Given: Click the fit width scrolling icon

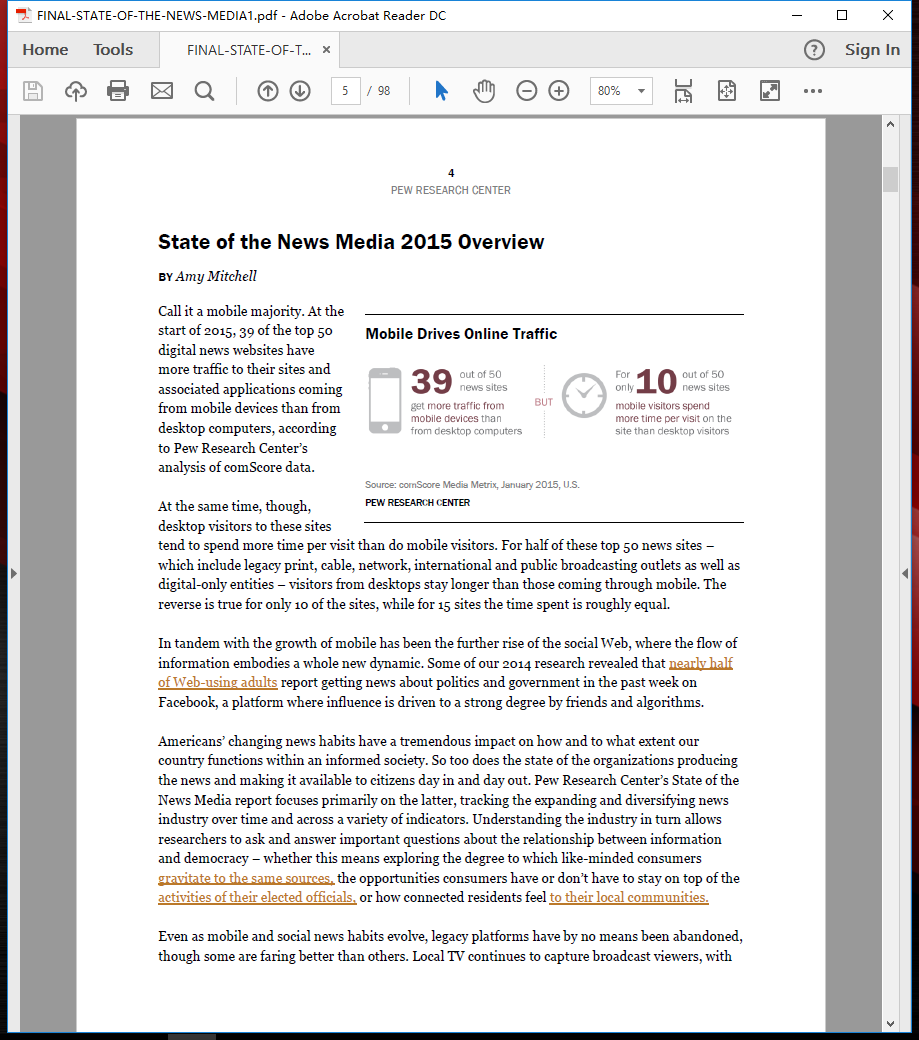Looking at the screenshot, I should tap(683, 91).
